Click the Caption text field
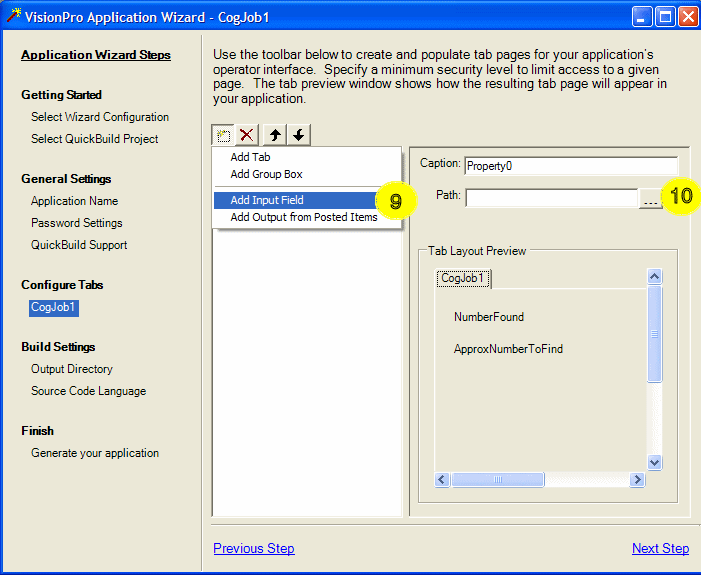Image resolution: width=701 pixels, height=575 pixels. coord(570,165)
